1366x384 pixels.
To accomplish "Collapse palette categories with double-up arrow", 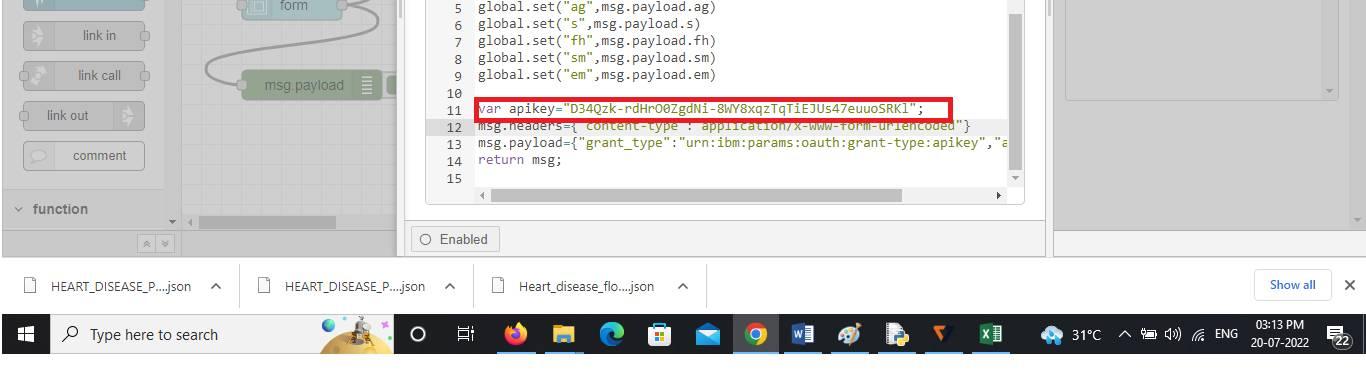I will (146, 243).
